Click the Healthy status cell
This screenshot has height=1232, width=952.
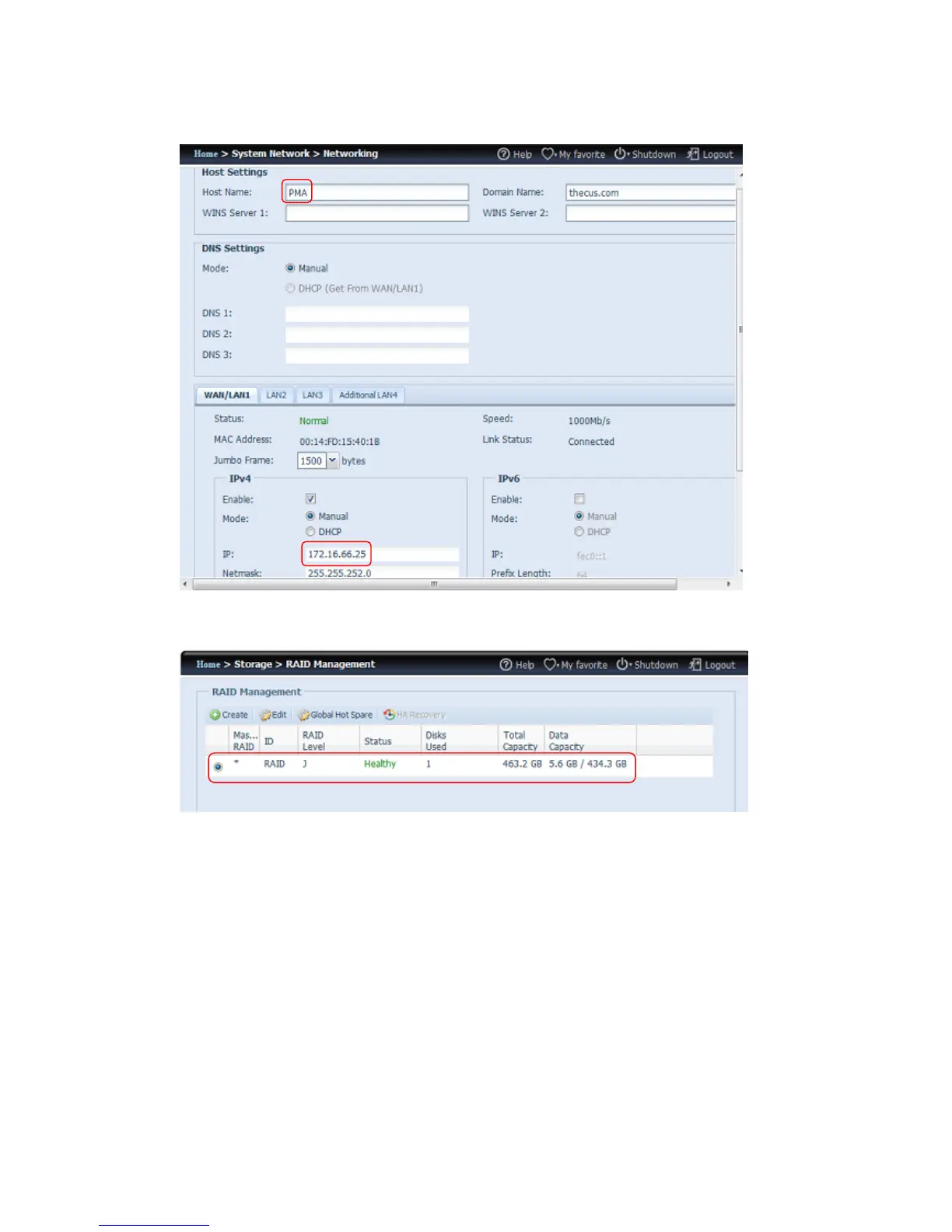coord(380,764)
